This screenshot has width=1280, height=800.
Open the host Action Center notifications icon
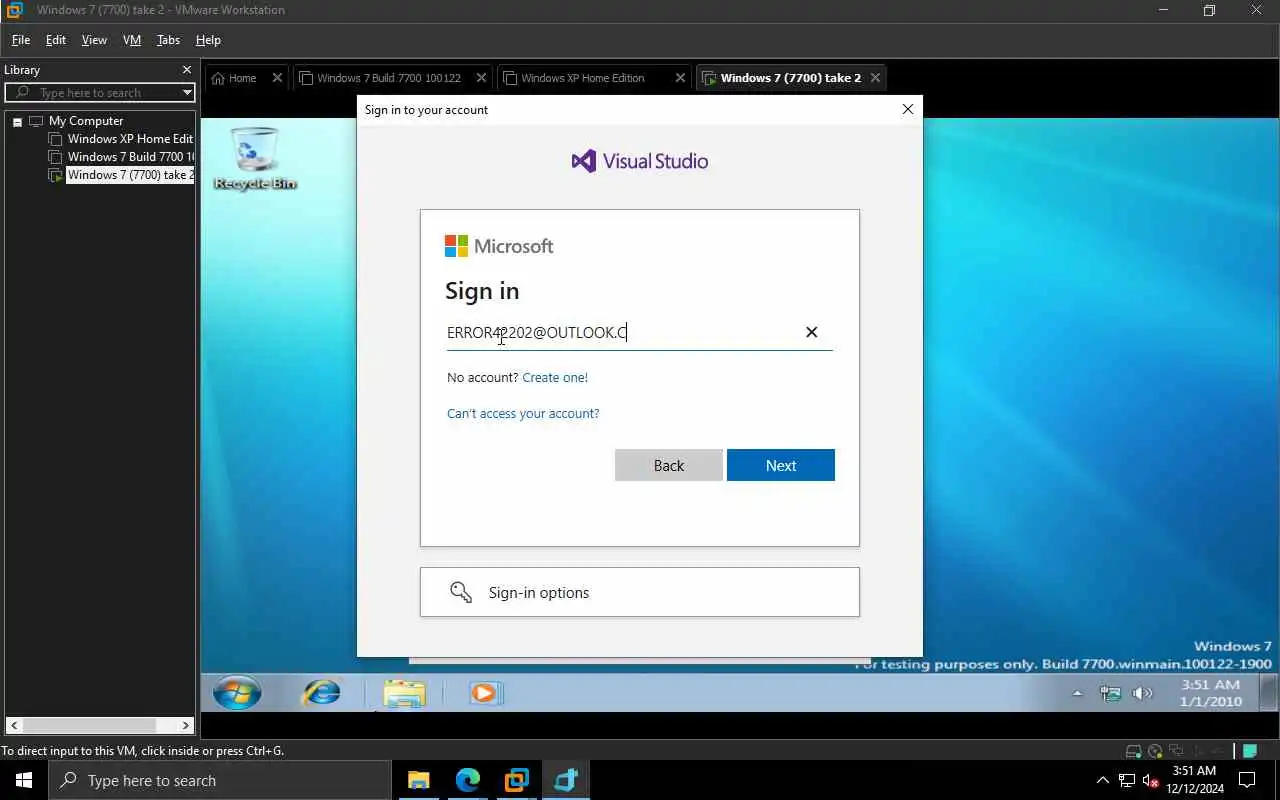tap(1247, 780)
